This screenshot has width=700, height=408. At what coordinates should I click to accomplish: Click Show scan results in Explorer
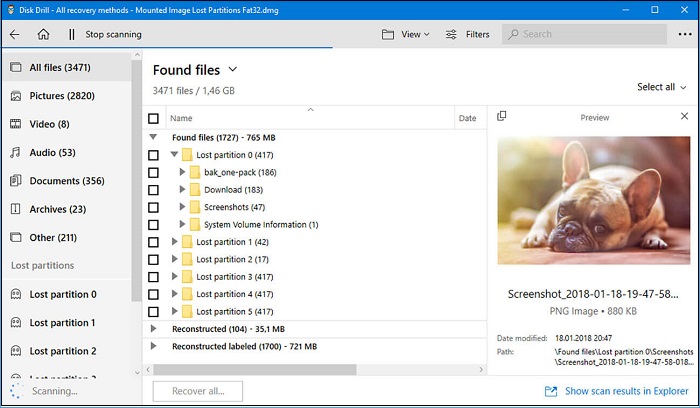coord(617,391)
